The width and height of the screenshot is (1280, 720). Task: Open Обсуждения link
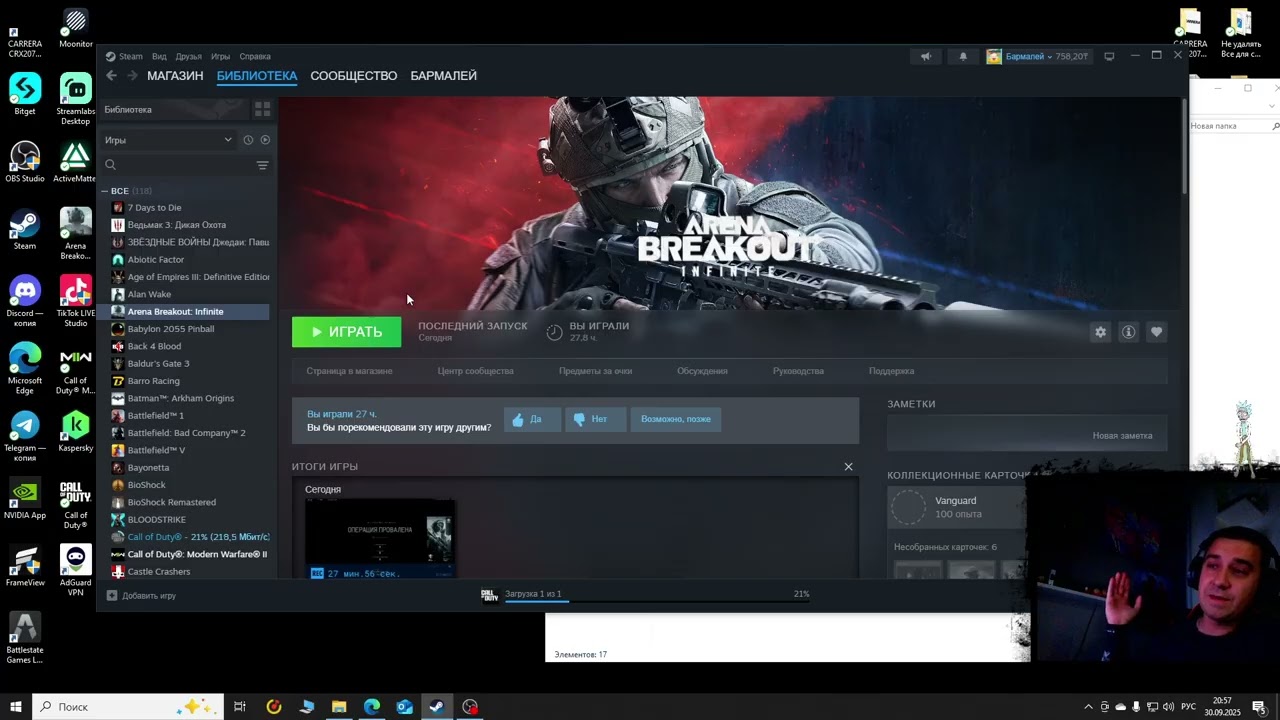click(702, 371)
